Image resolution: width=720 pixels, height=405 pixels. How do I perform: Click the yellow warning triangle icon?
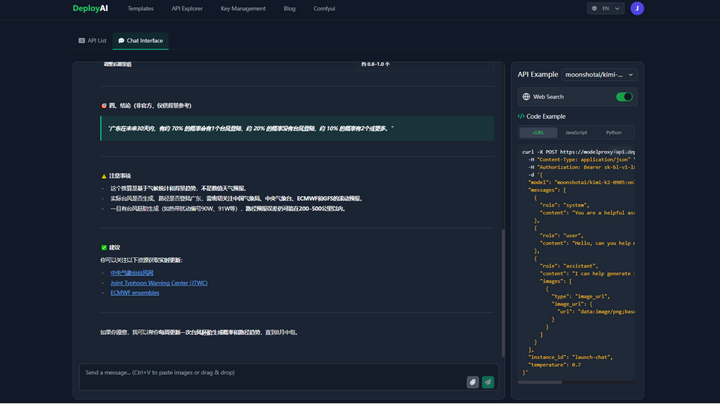(x=104, y=176)
